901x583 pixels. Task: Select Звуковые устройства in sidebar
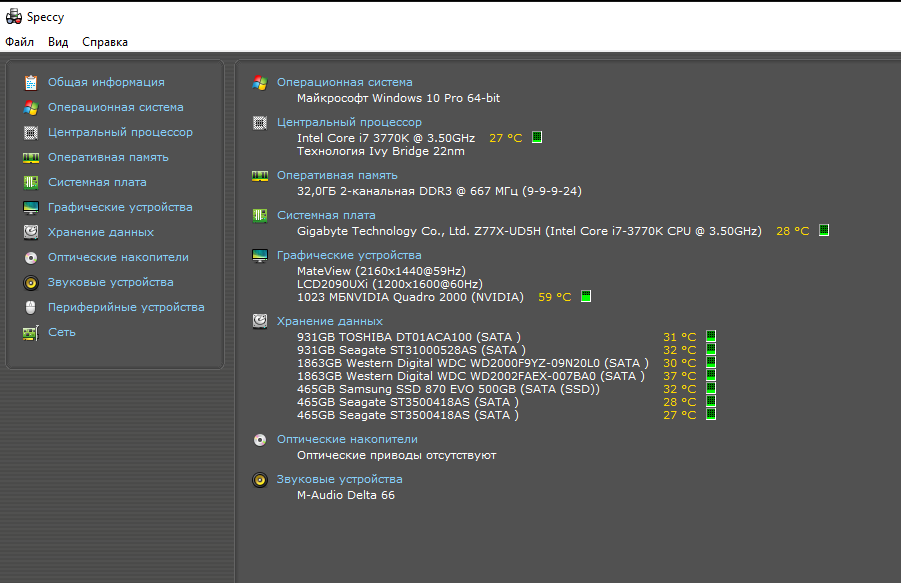(110, 282)
